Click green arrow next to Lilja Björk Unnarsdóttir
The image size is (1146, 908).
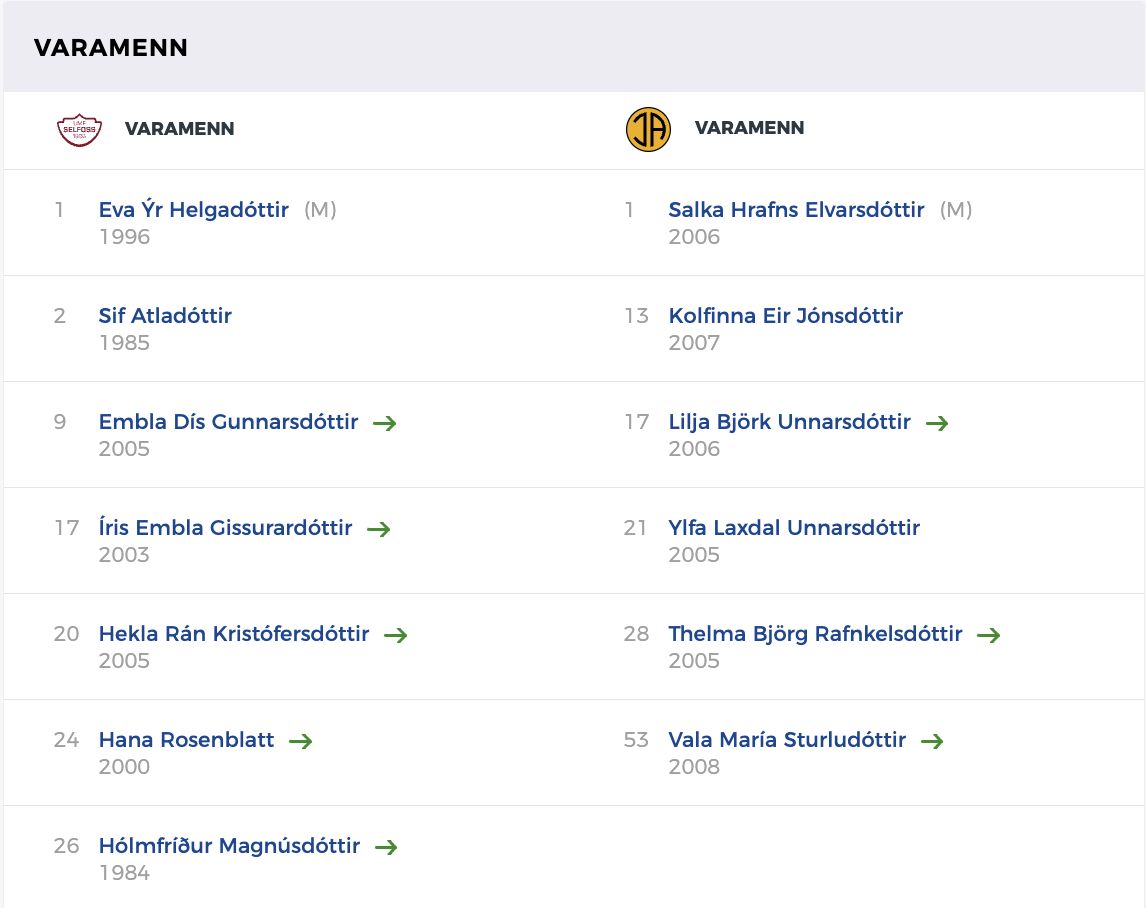tap(937, 423)
